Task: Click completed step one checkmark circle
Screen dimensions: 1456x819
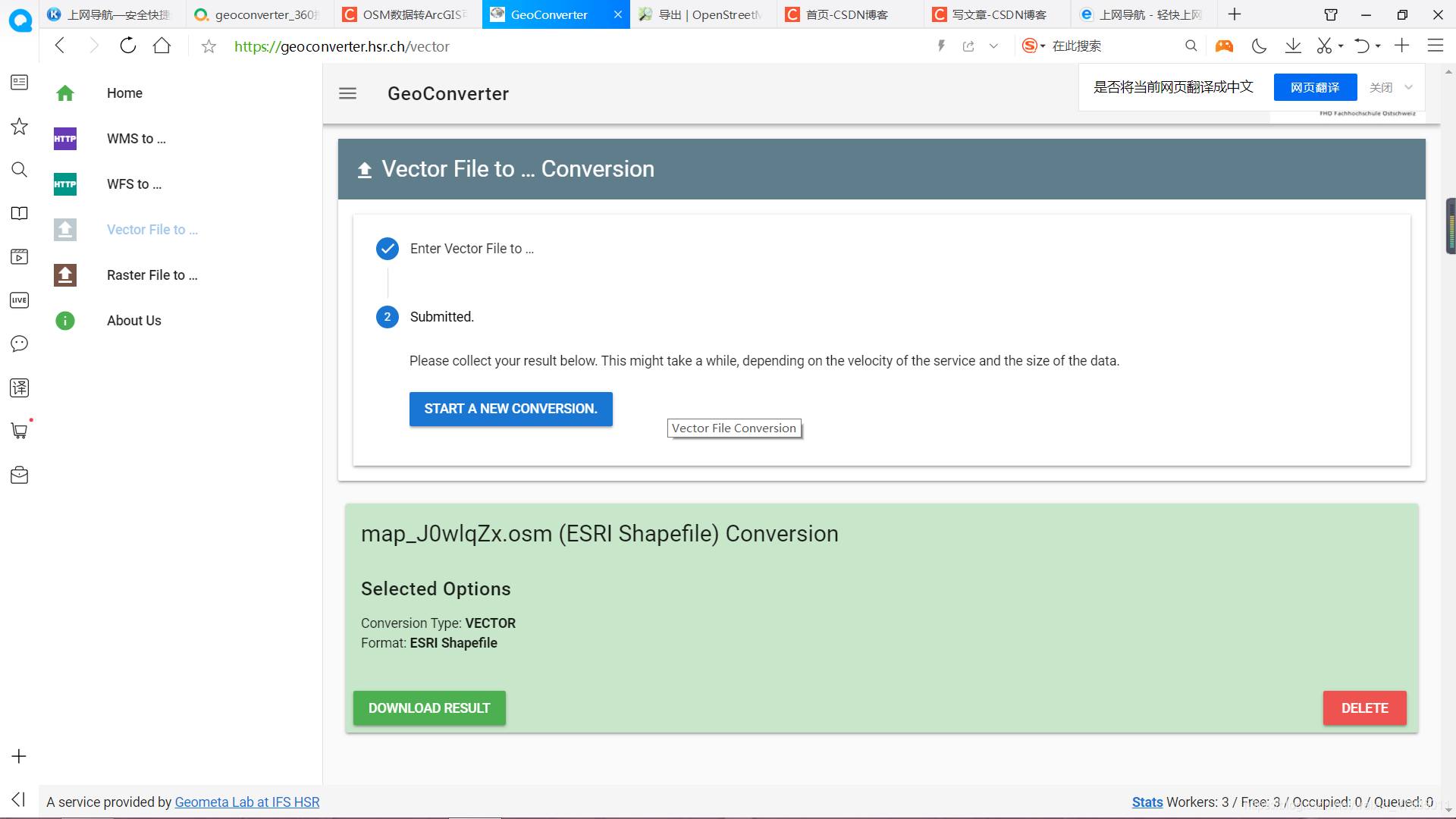Action: click(x=388, y=249)
